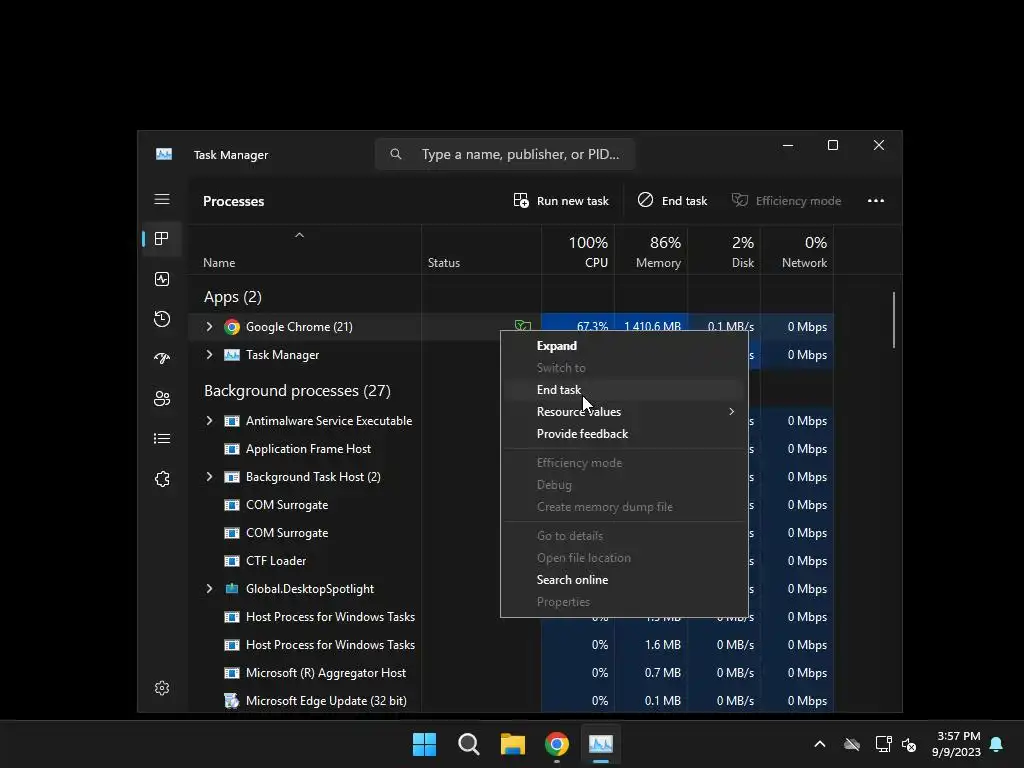
Task: Click the Efficiency mode toolbar button
Action: (786, 200)
